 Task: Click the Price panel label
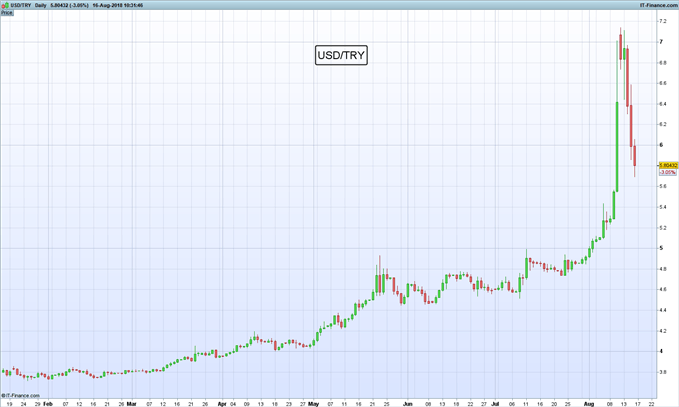click(6, 13)
